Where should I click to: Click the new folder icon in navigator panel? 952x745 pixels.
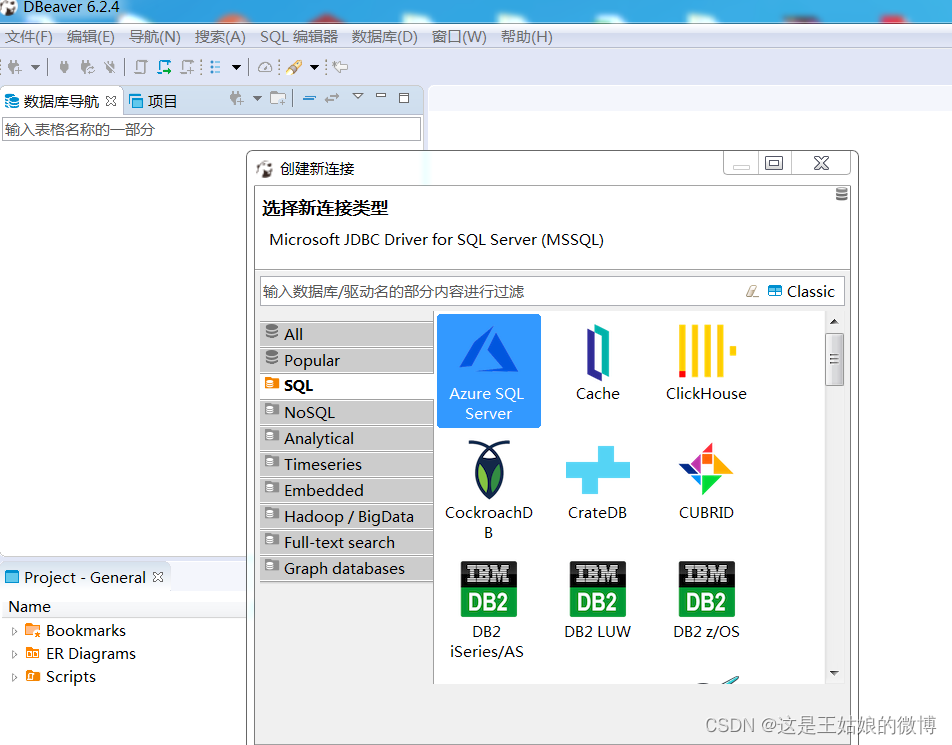pyautogui.click(x=278, y=98)
